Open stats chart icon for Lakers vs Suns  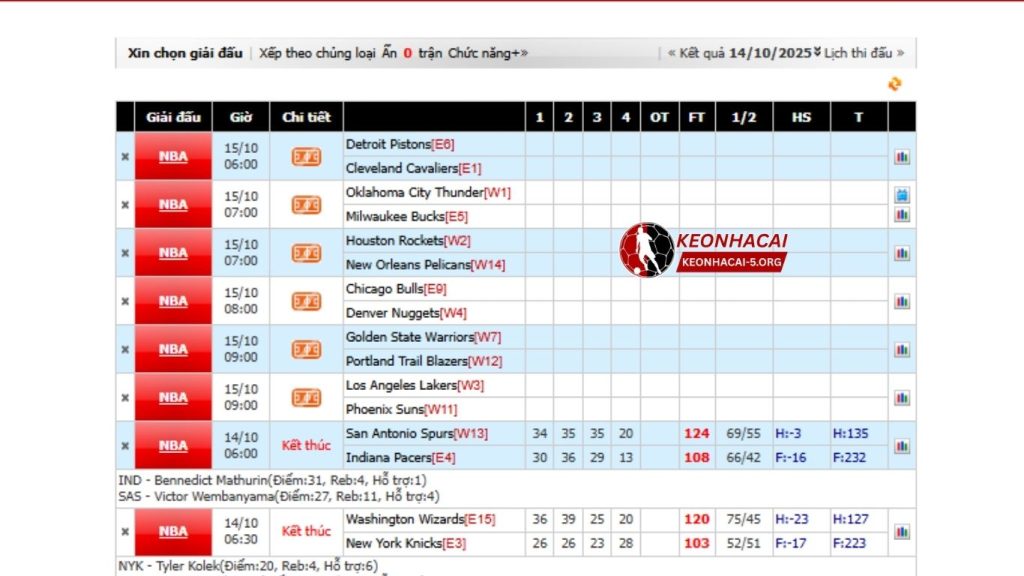click(903, 396)
